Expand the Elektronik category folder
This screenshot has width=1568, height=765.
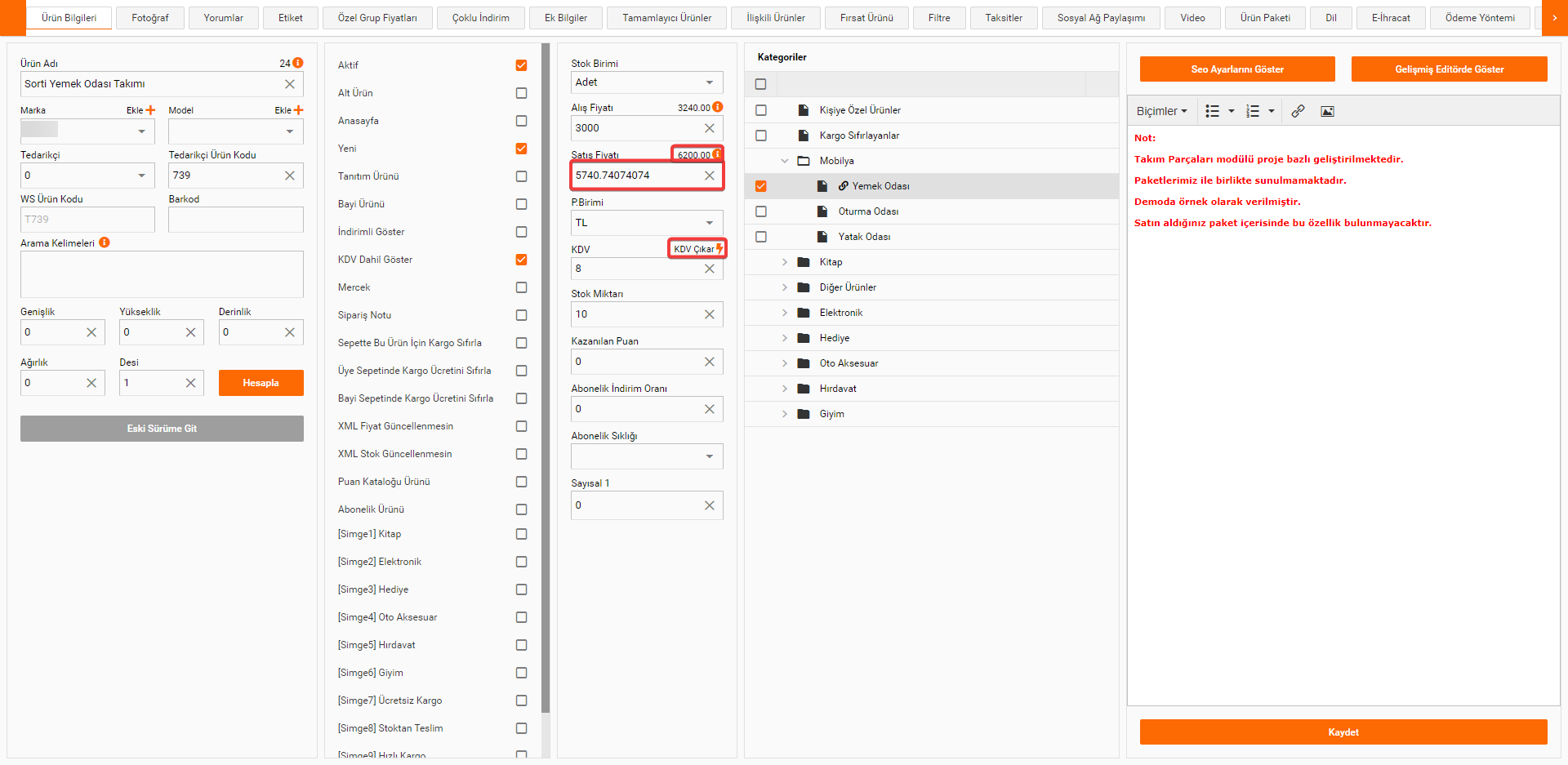[x=785, y=313]
